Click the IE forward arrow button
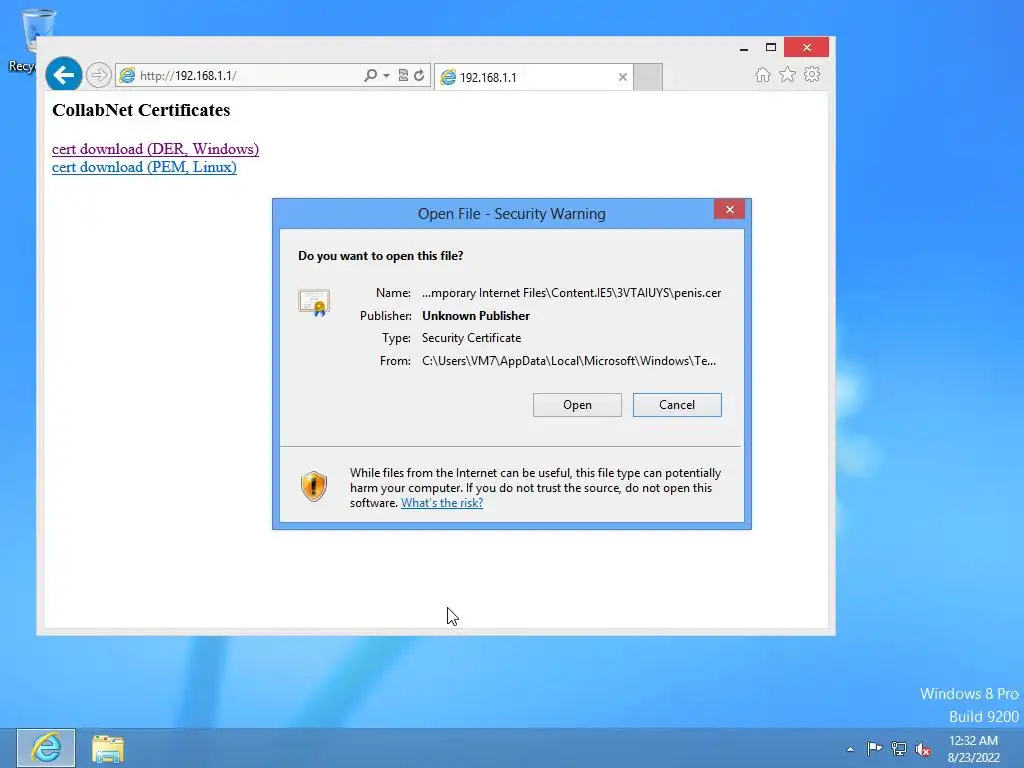This screenshot has height=768, width=1024. 99,75
